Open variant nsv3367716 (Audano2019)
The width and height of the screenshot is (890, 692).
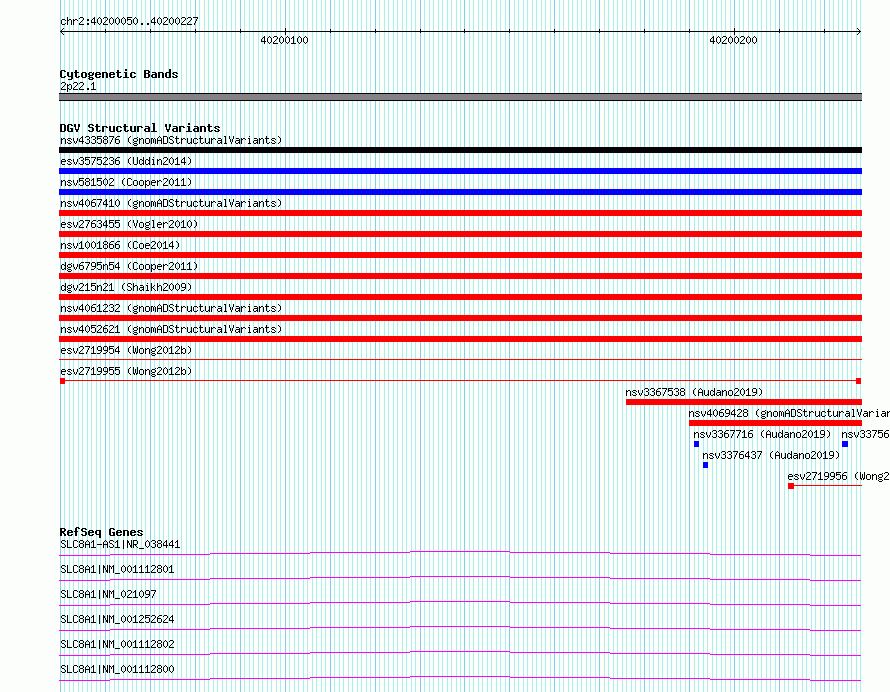tap(762, 434)
